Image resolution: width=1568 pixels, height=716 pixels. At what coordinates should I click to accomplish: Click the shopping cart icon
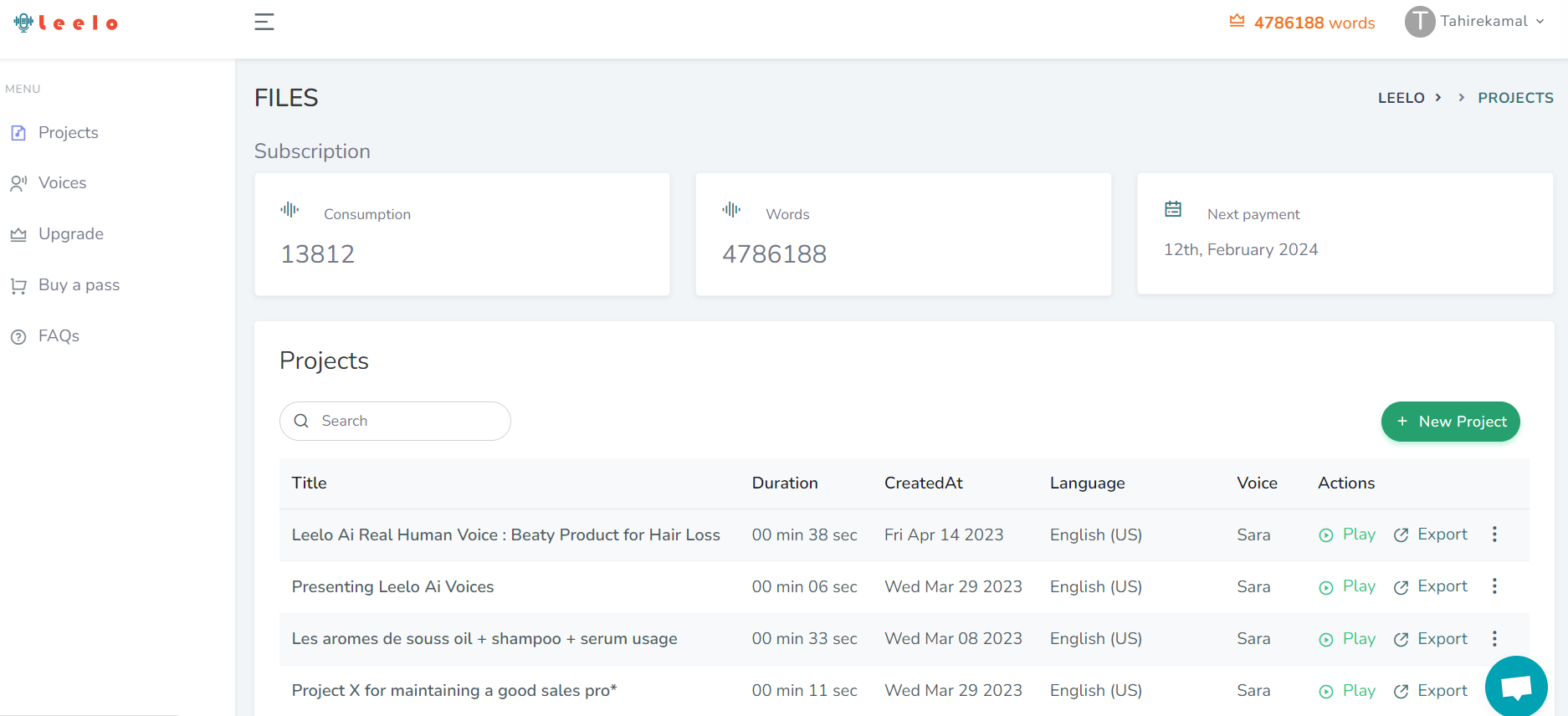coord(18,286)
